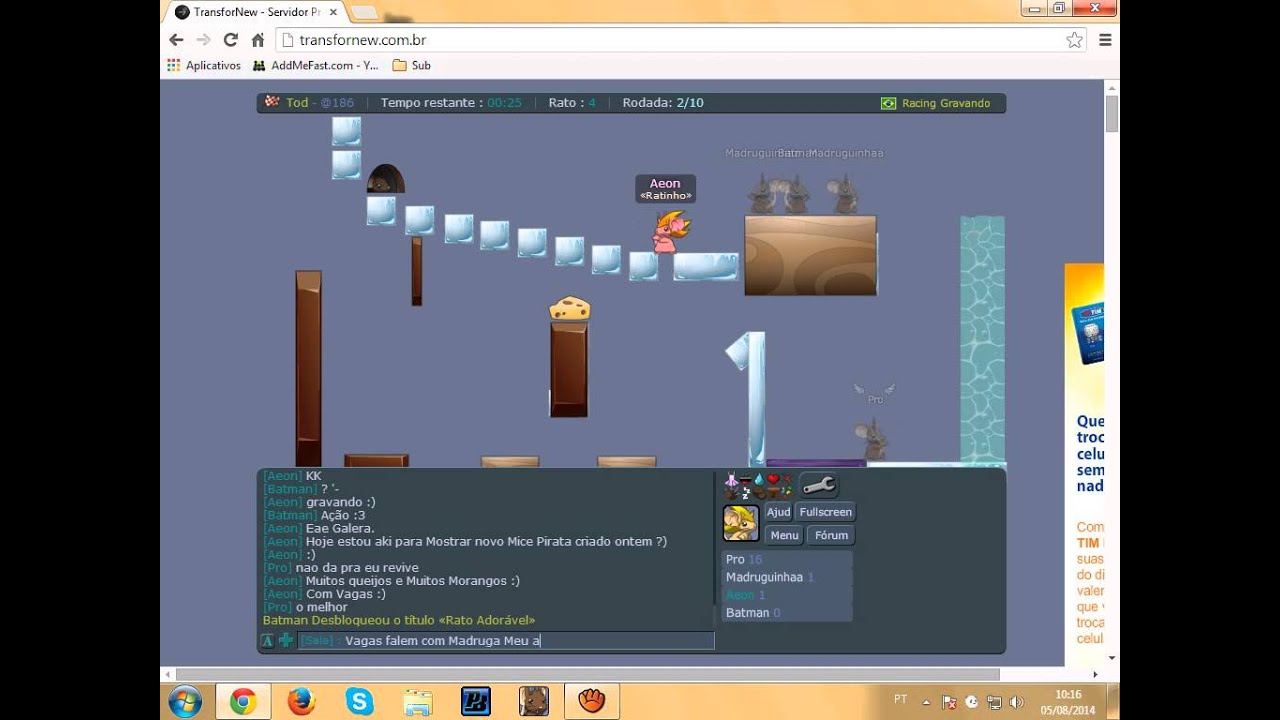Viewport: 1280px width, 720px height.
Task: Click the mouse hole at top left
Action: 385,179
